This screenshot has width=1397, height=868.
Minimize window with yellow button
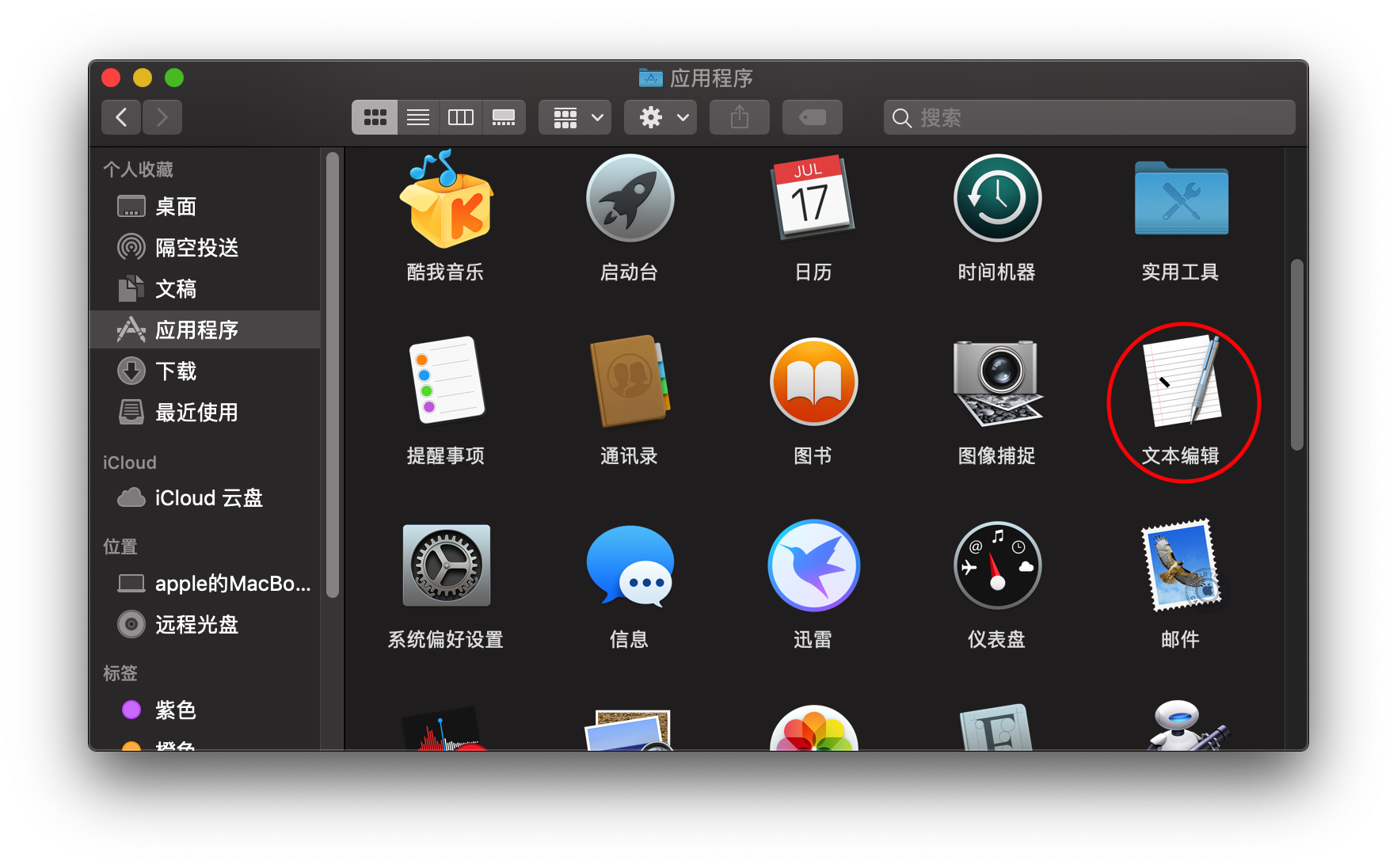coord(143,78)
